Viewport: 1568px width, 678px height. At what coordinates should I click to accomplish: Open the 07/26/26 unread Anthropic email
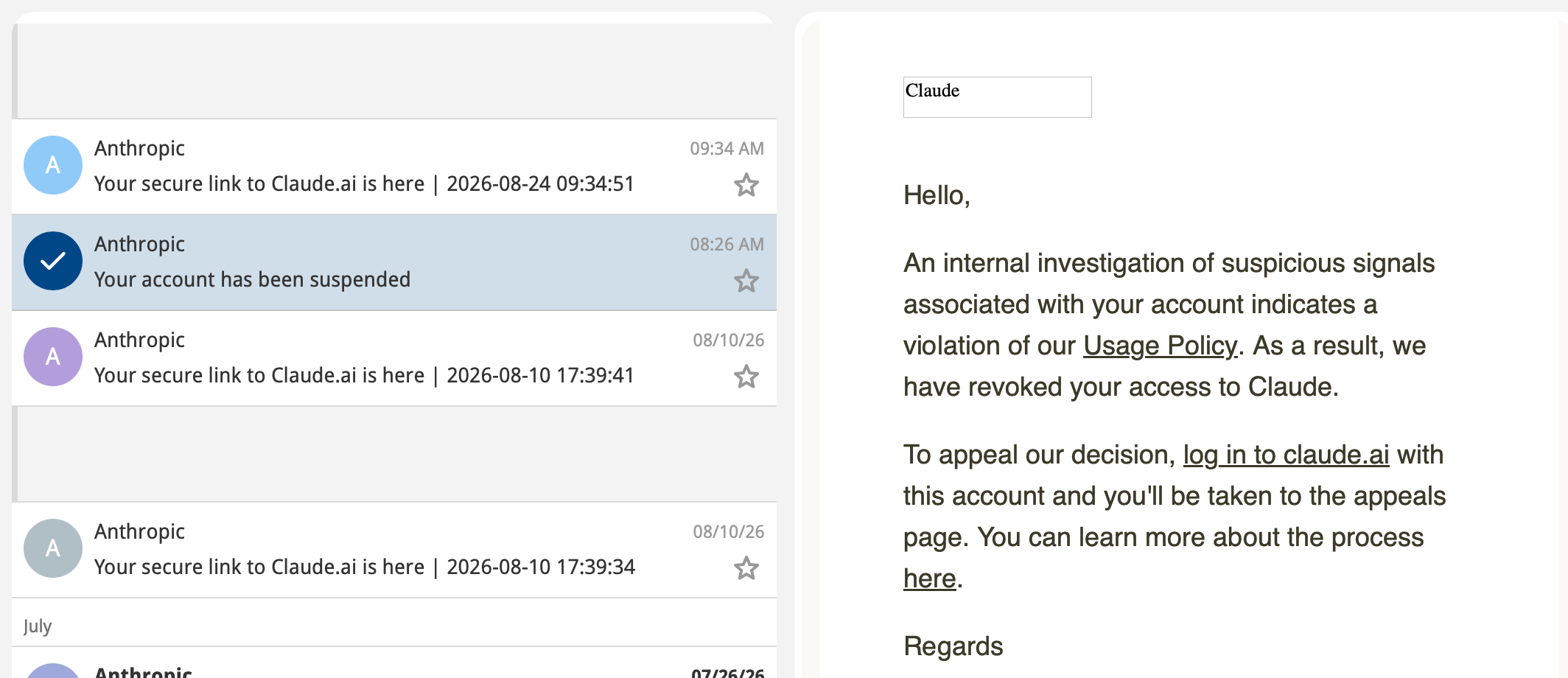point(394,663)
